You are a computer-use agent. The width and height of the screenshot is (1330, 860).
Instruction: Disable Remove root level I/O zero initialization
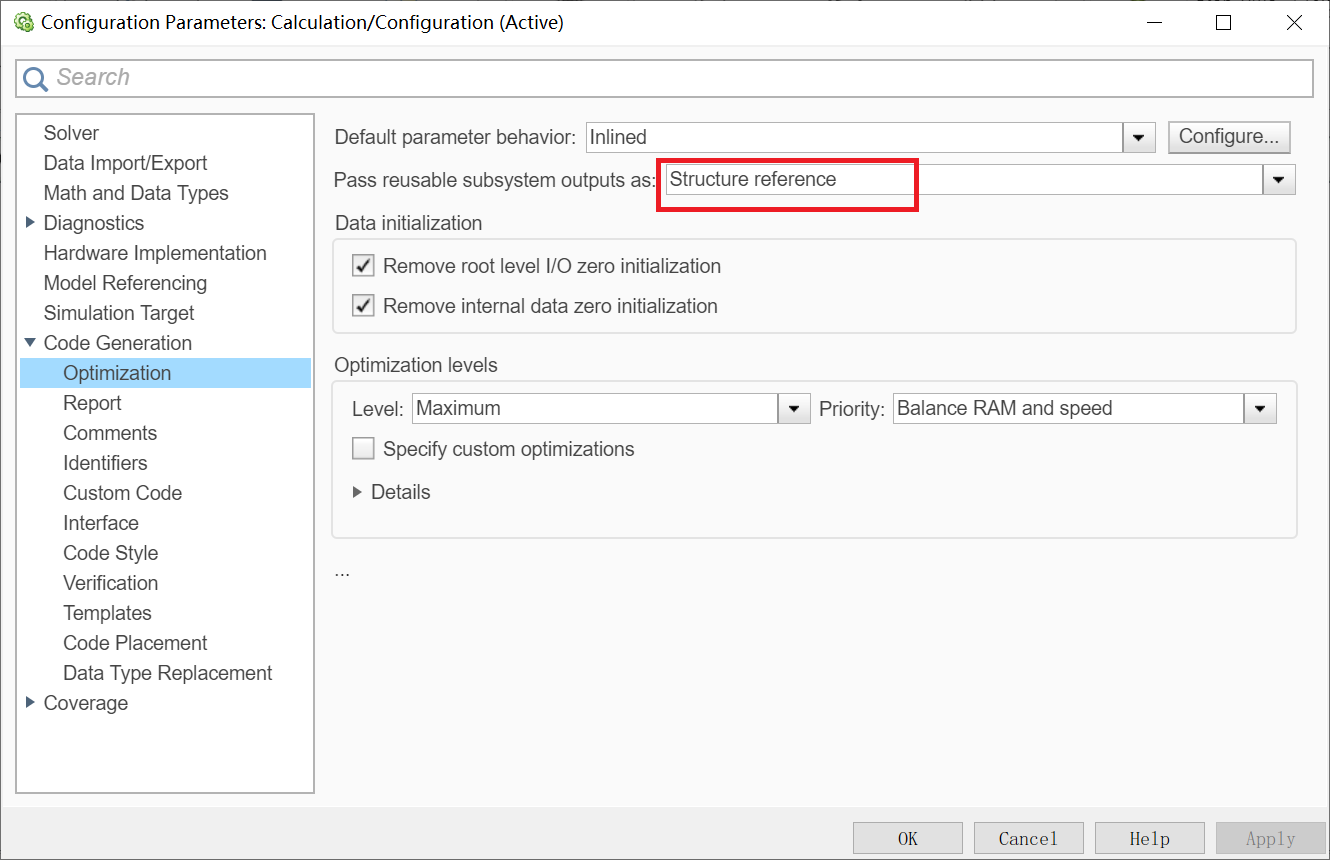coord(363,265)
